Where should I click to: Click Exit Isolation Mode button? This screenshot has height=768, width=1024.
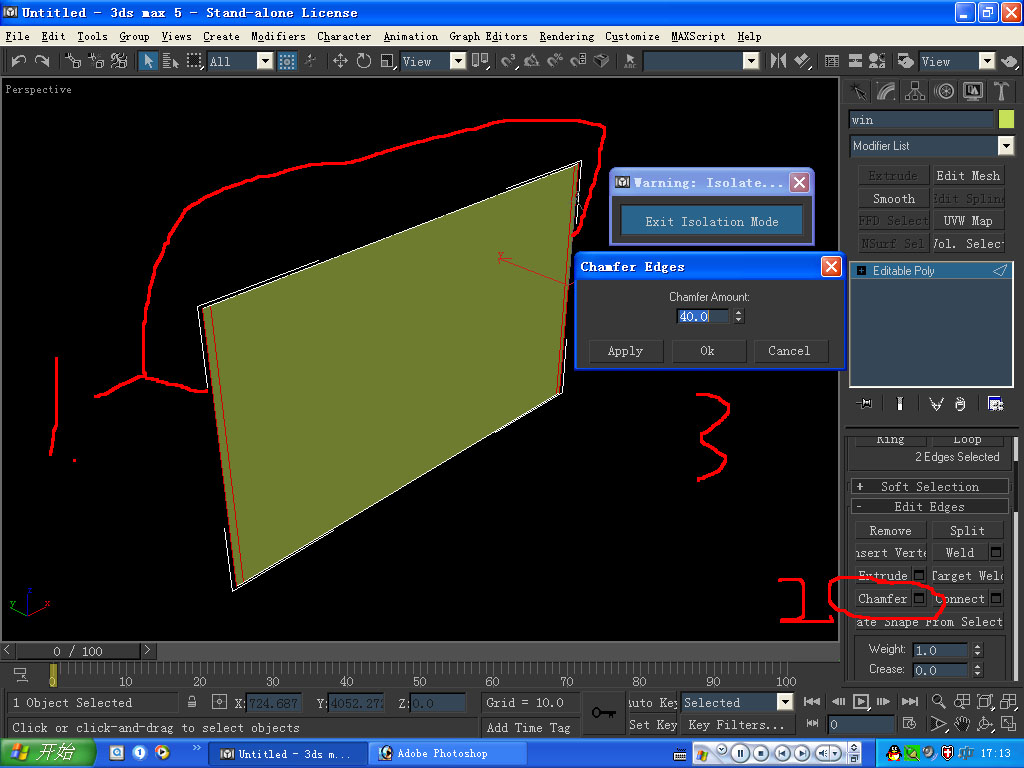point(712,221)
